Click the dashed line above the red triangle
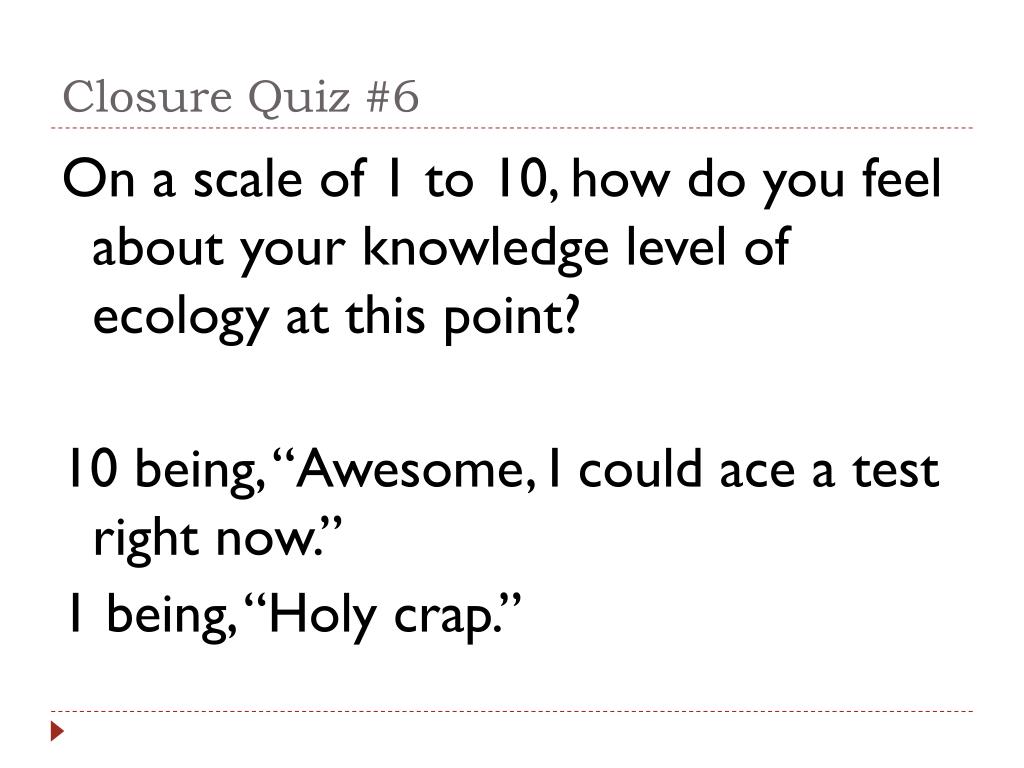 click(512, 711)
